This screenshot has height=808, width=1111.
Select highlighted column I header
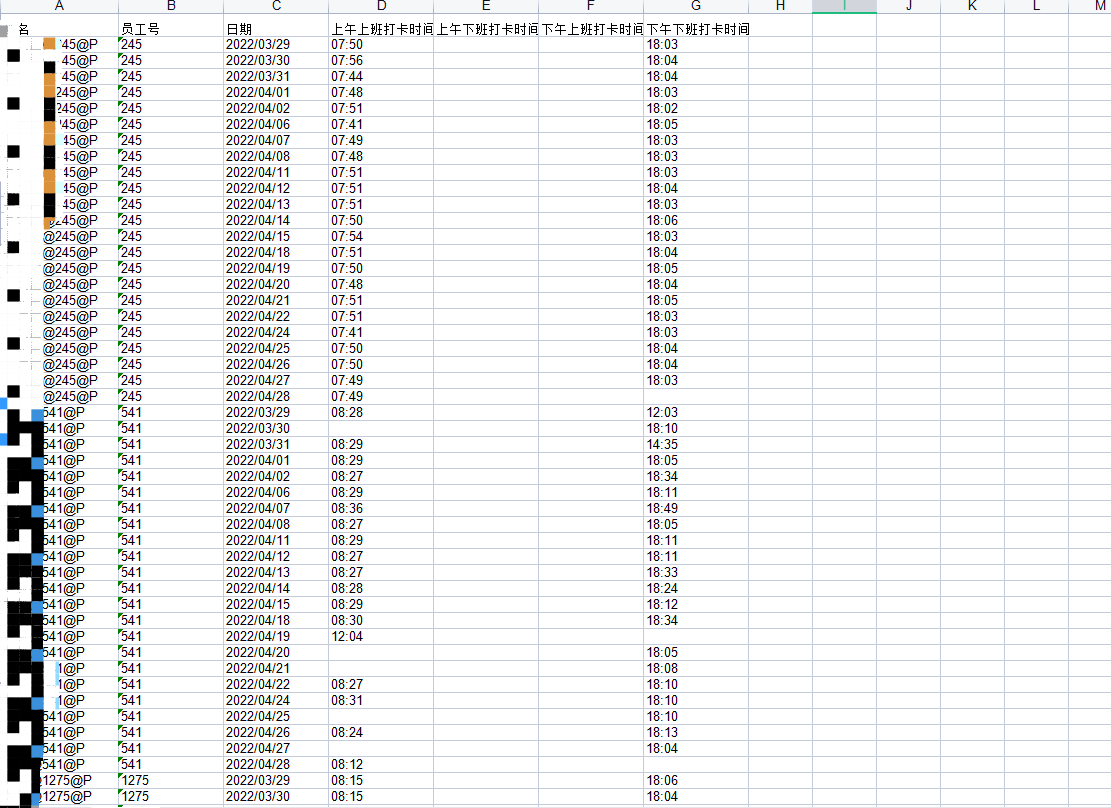click(845, 6)
